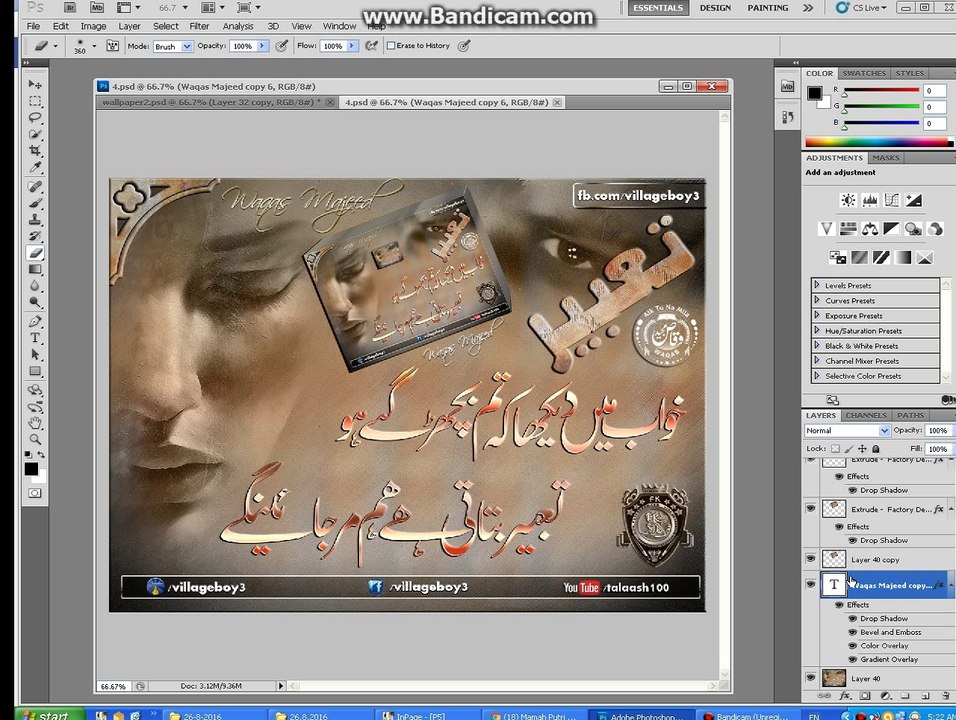
Task: Add an Exposure adjustment
Action: 913,200
